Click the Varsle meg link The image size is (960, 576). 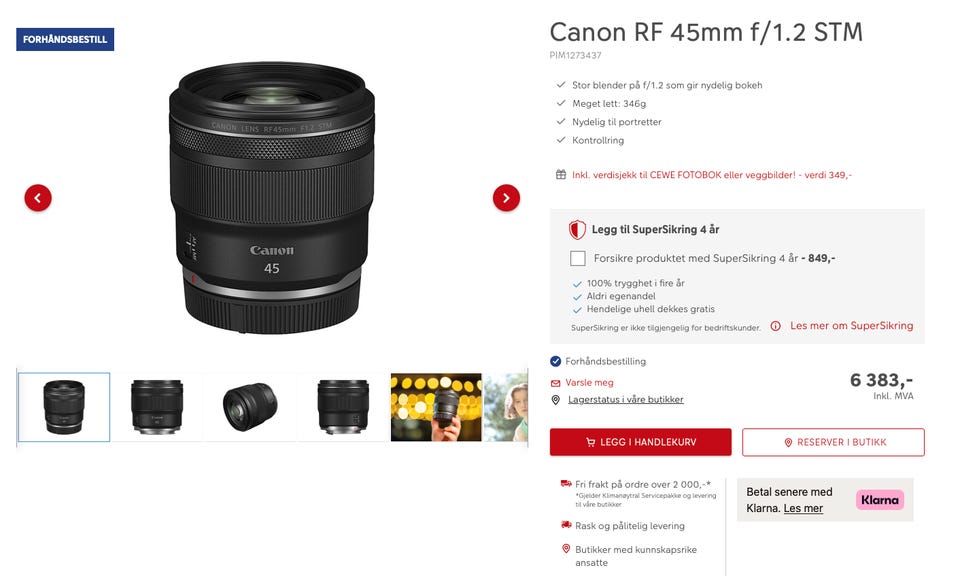point(589,383)
